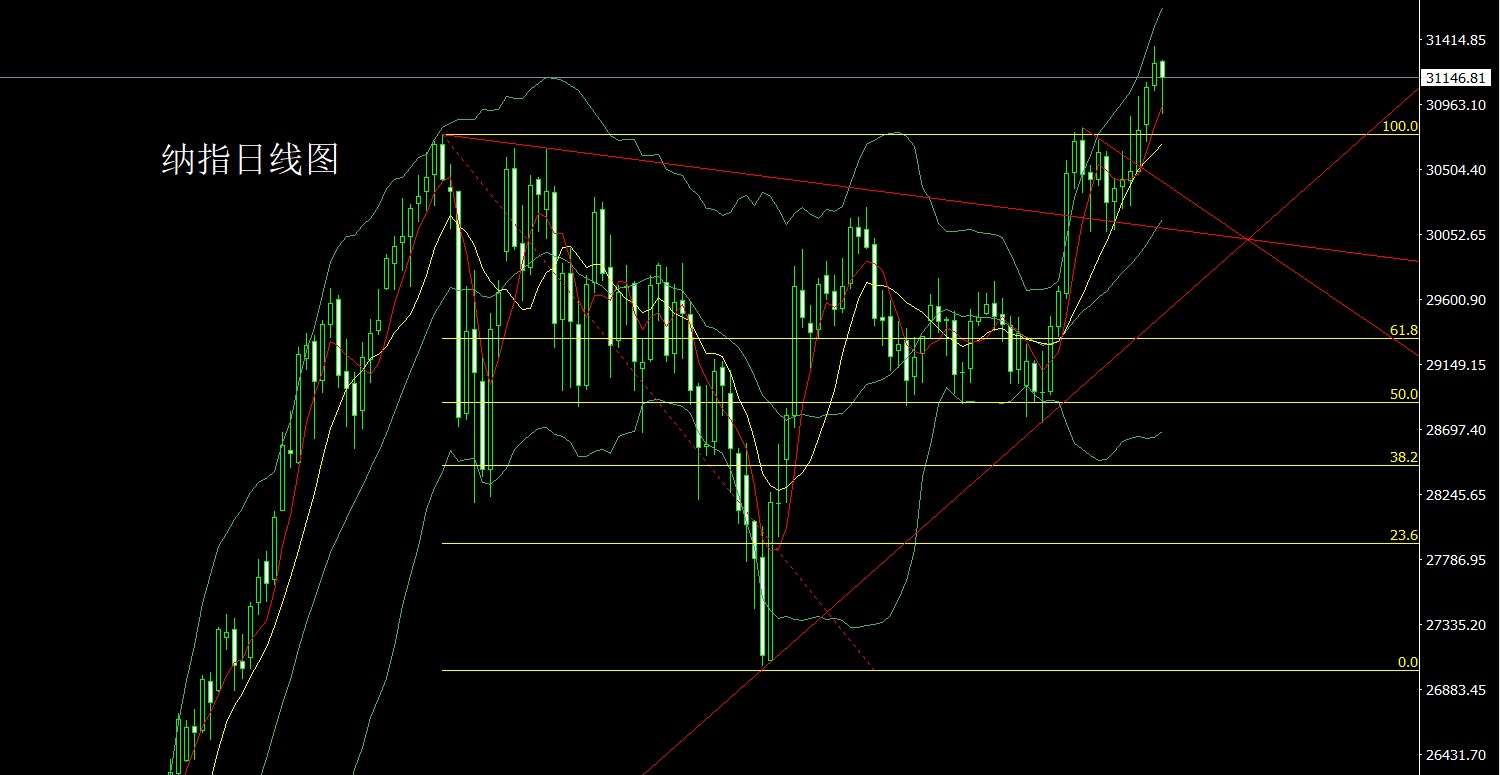Click the 30963.10 price axis label
Screen dimensions: 1500x775
[x=1456, y=105]
